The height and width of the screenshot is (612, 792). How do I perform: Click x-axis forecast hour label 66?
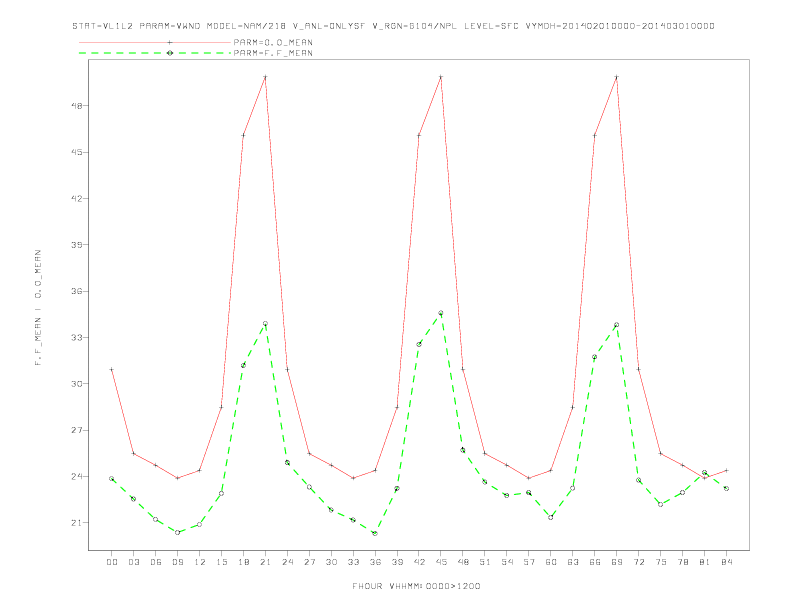click(595, 562)
